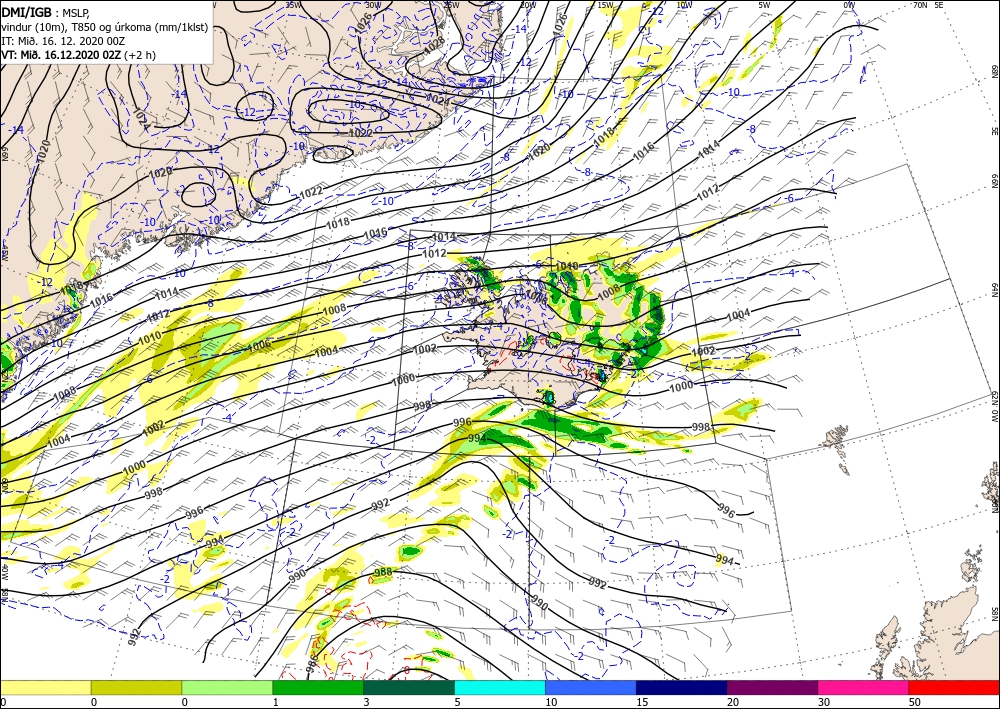Click the legend value label '15'
1000x709 pixels.
click(642, 702)
